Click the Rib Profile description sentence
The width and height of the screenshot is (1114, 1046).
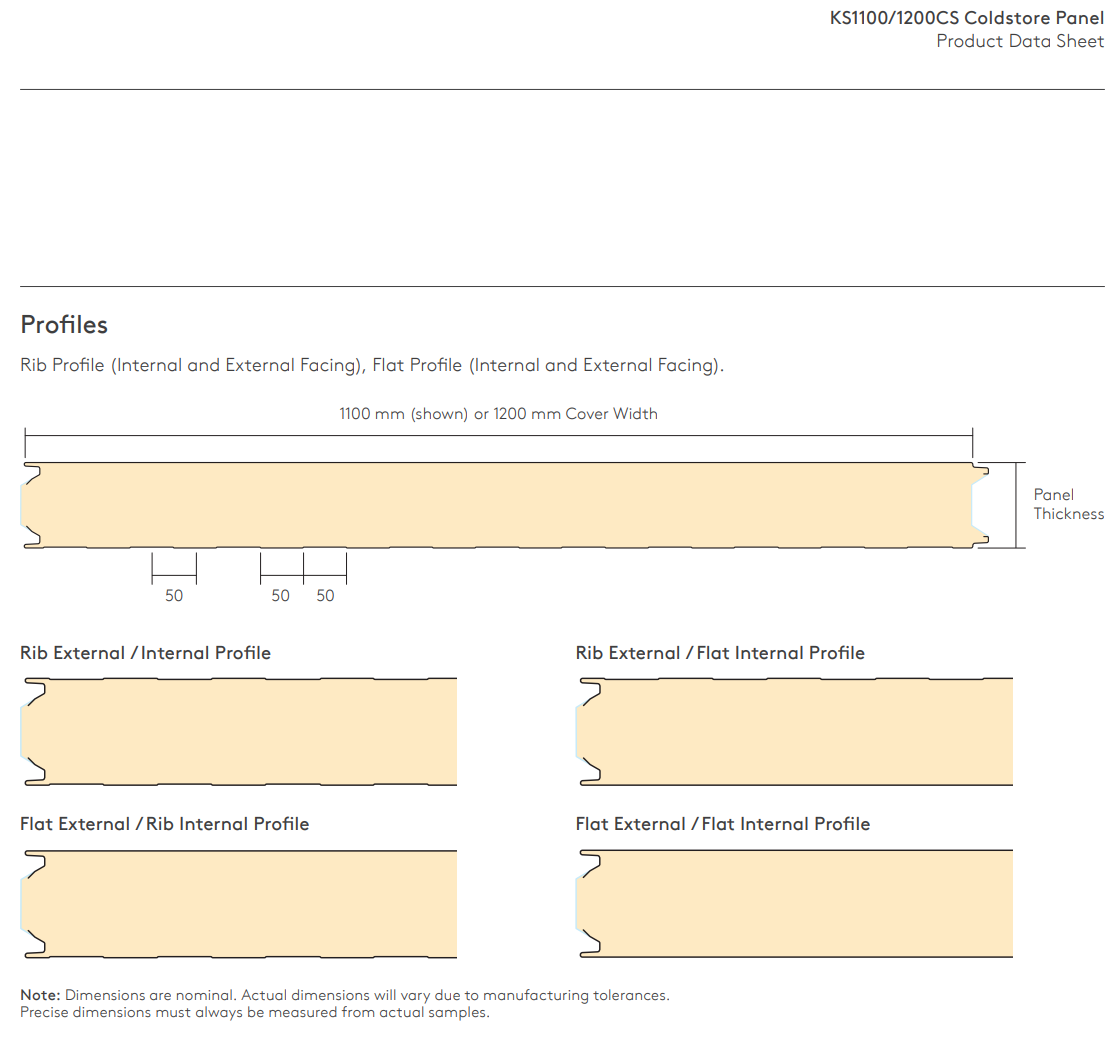371,366
